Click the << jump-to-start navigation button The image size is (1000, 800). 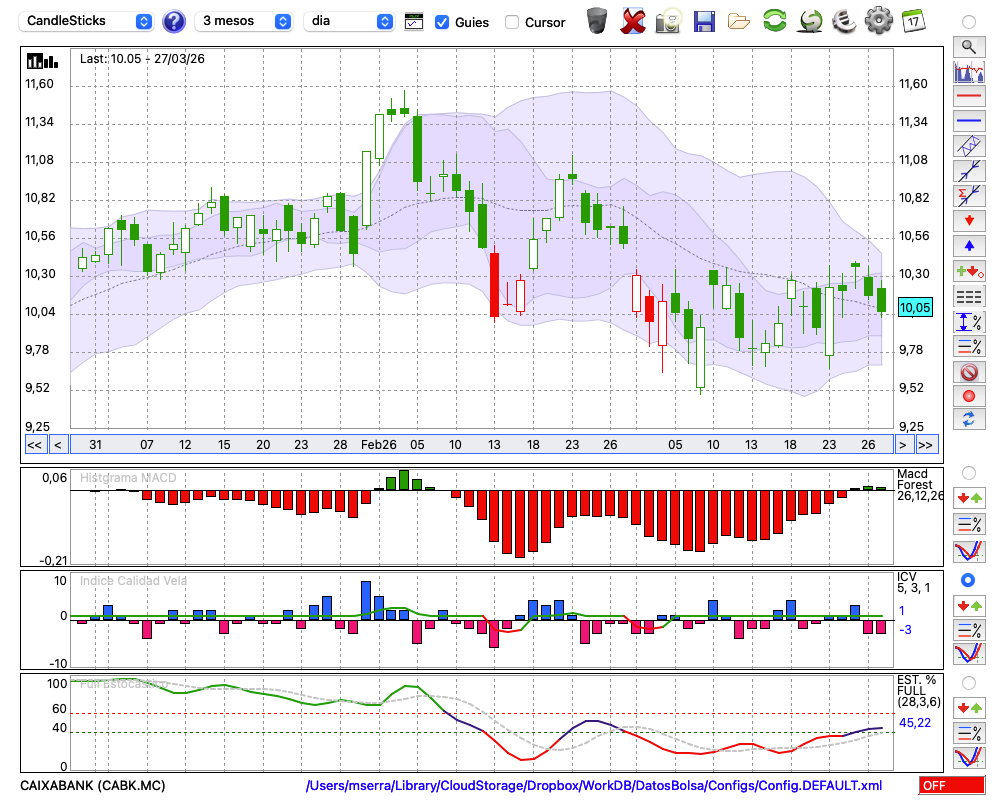pyautogui.click(x=34, y=445)
